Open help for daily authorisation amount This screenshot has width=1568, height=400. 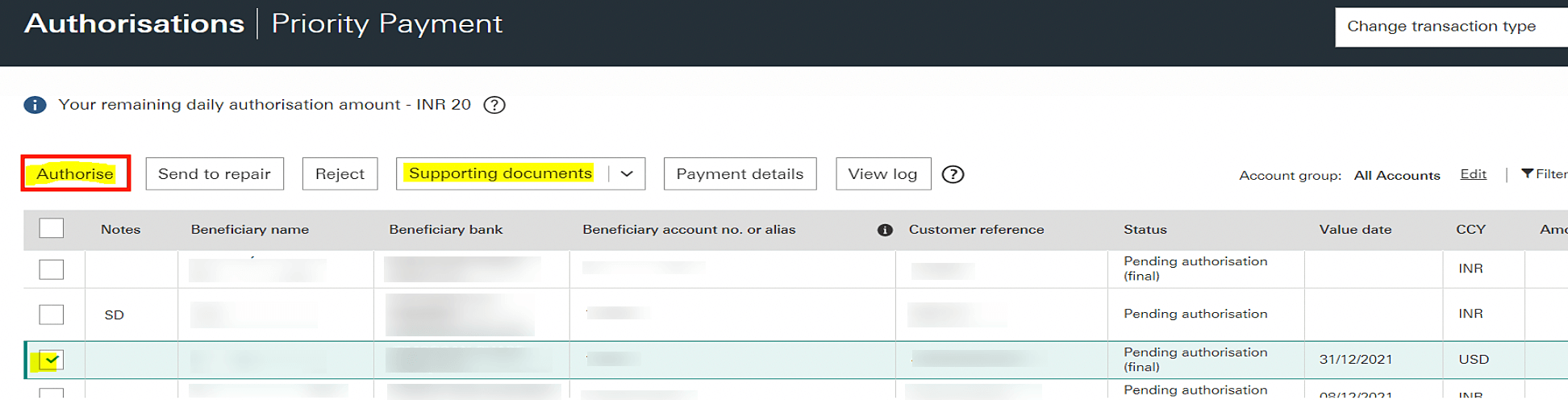click(x=494, y=105)
